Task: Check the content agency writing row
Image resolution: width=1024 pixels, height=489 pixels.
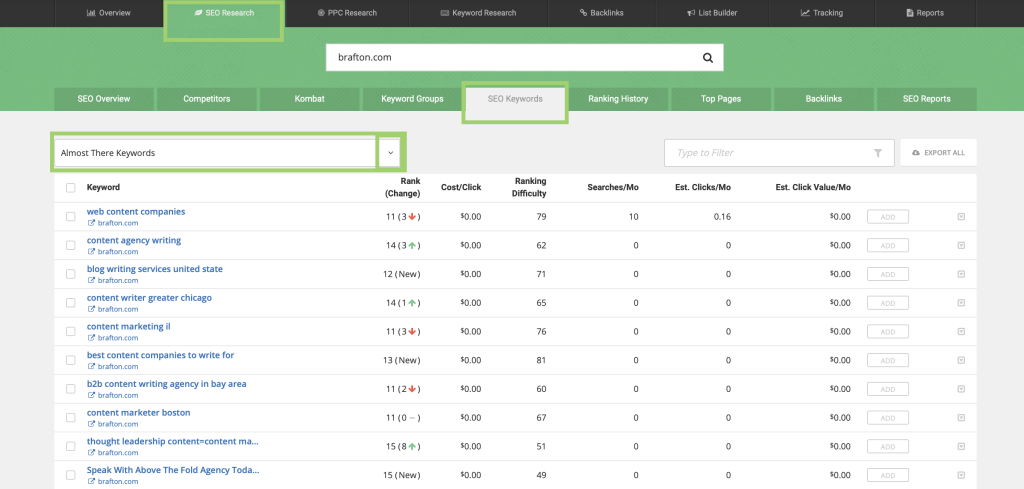Action: coord(71,245)
